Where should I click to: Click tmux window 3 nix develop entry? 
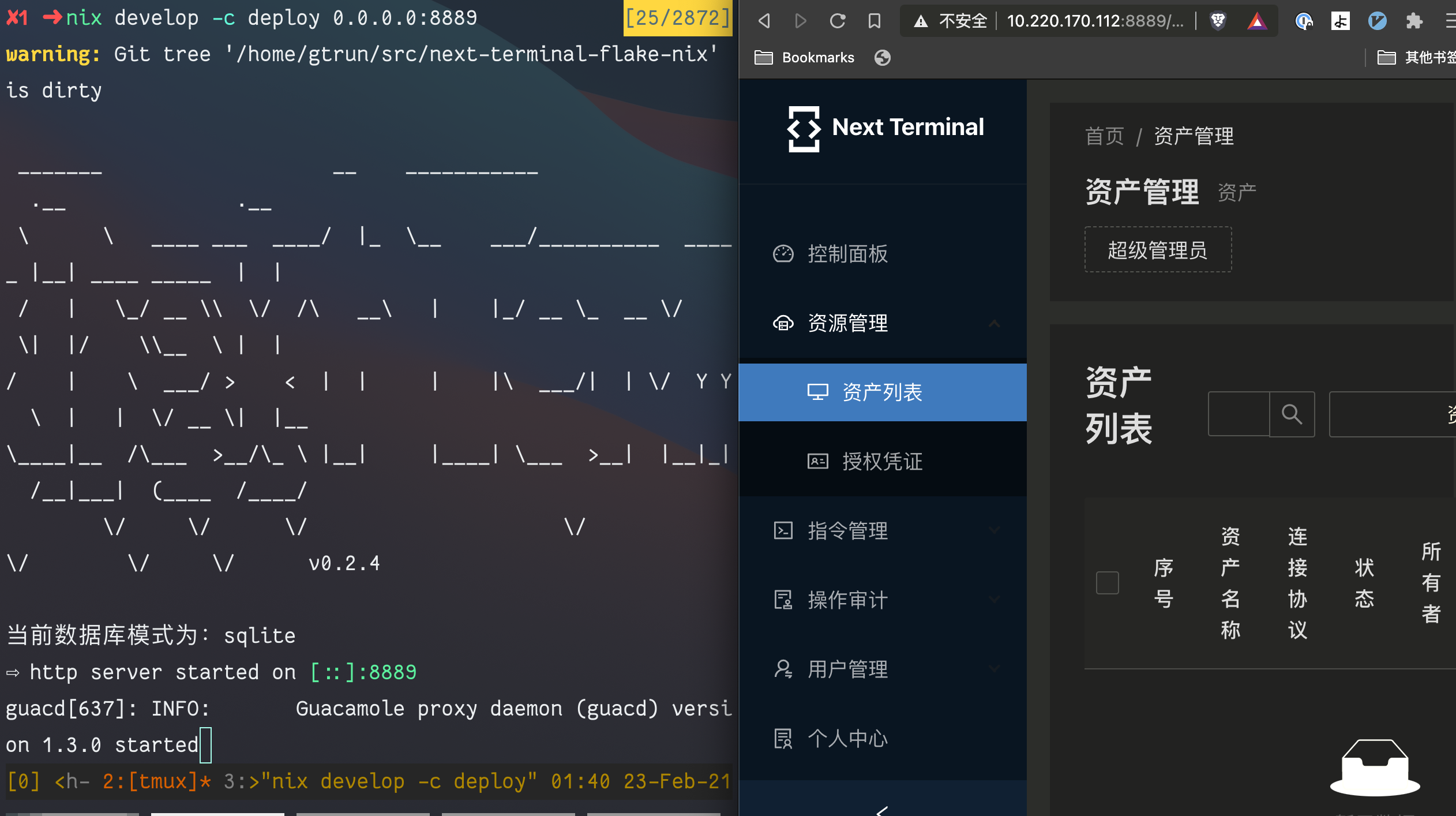(380, 781)
